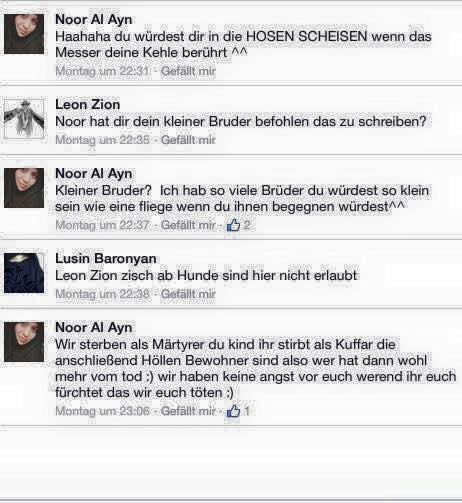
Task: Open the Lusin Baronyan profile name link
Action: [x=106, y=259]
